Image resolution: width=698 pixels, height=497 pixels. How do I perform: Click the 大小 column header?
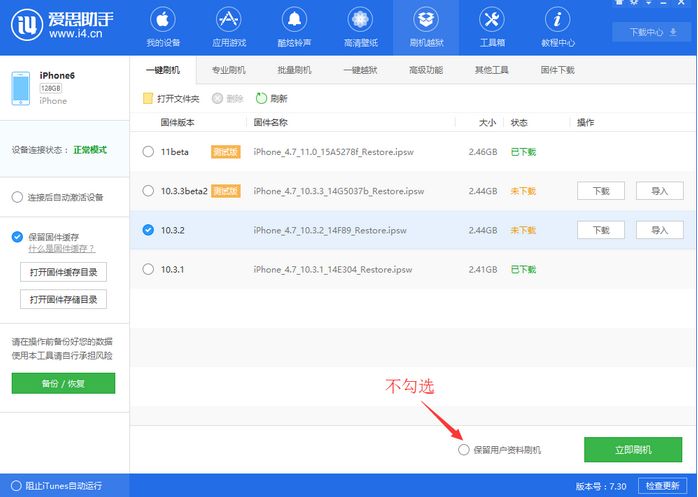tap(487, 122)
